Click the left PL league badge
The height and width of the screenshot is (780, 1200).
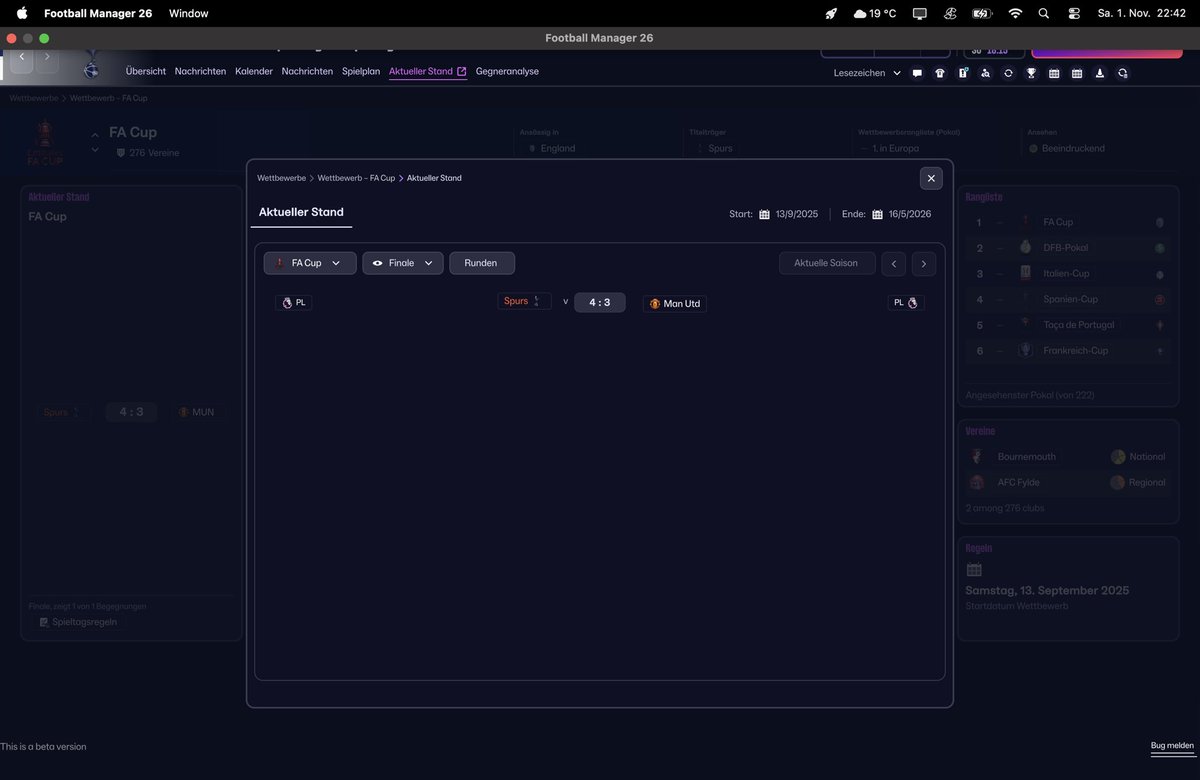coord(294,302)
